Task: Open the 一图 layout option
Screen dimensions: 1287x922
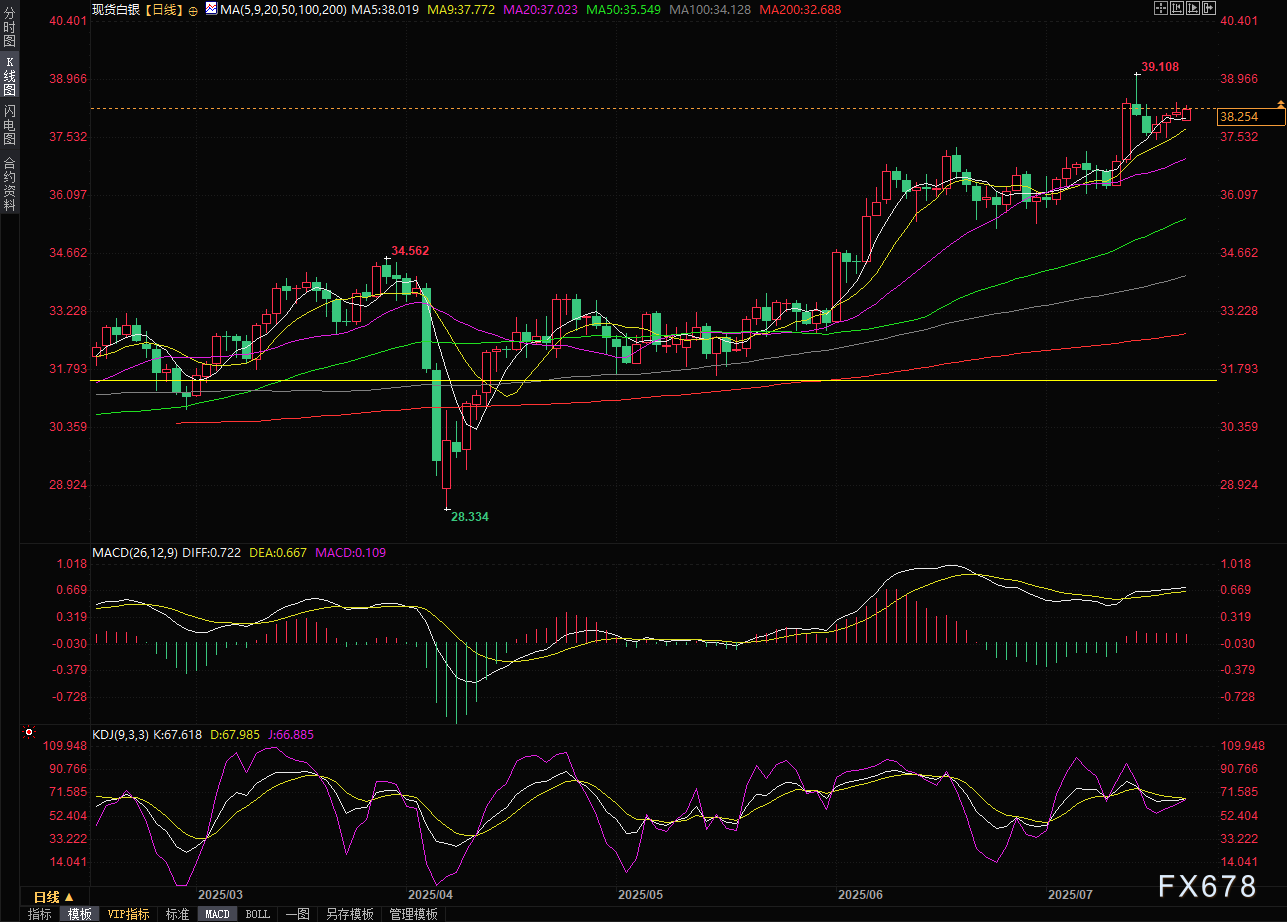Action: 297,914
